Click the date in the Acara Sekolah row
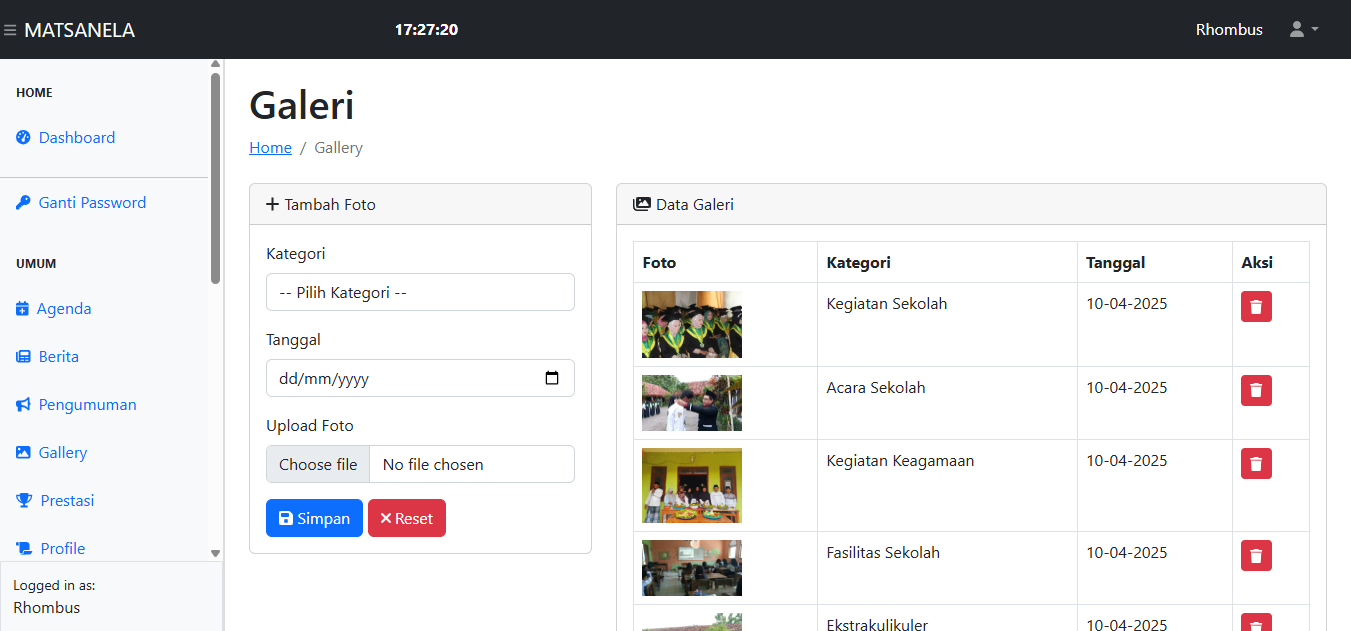Screen dimensions: 1351x631 pyautogui.click(x=1127, y=388)
